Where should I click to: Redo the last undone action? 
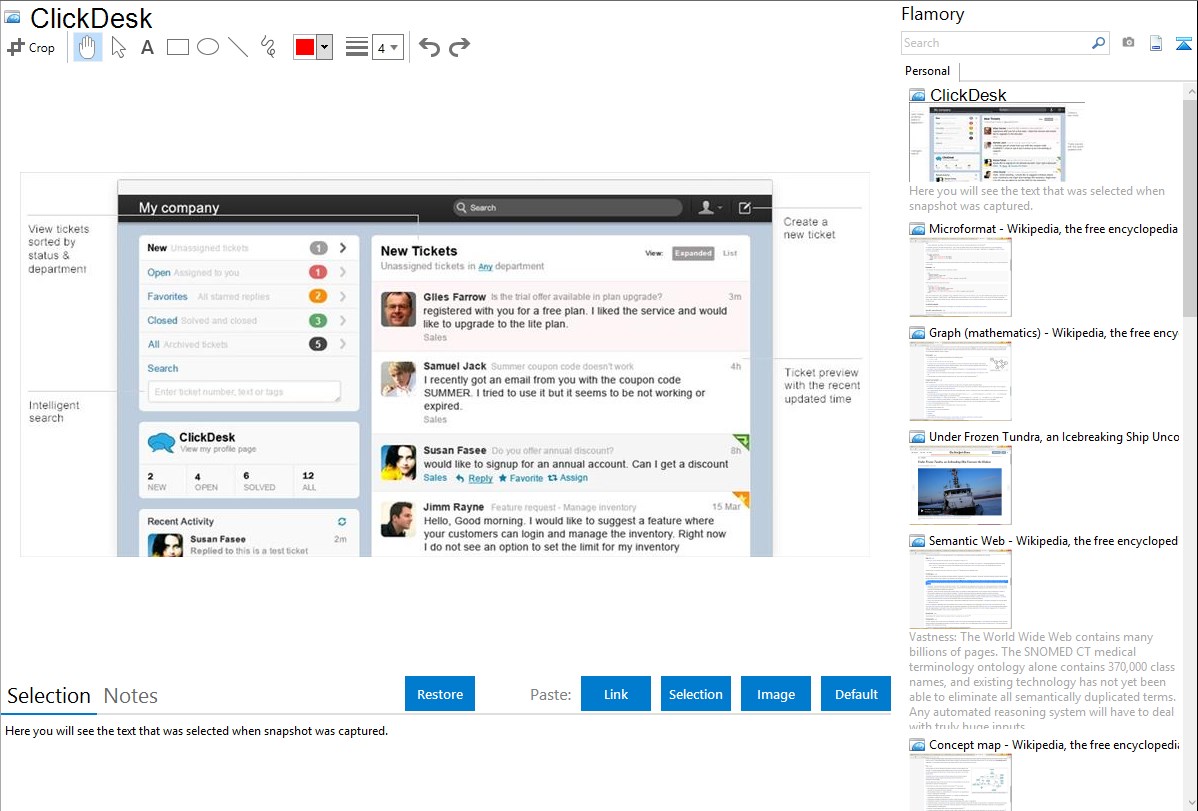pyautogui.click(x=459, y=47)
